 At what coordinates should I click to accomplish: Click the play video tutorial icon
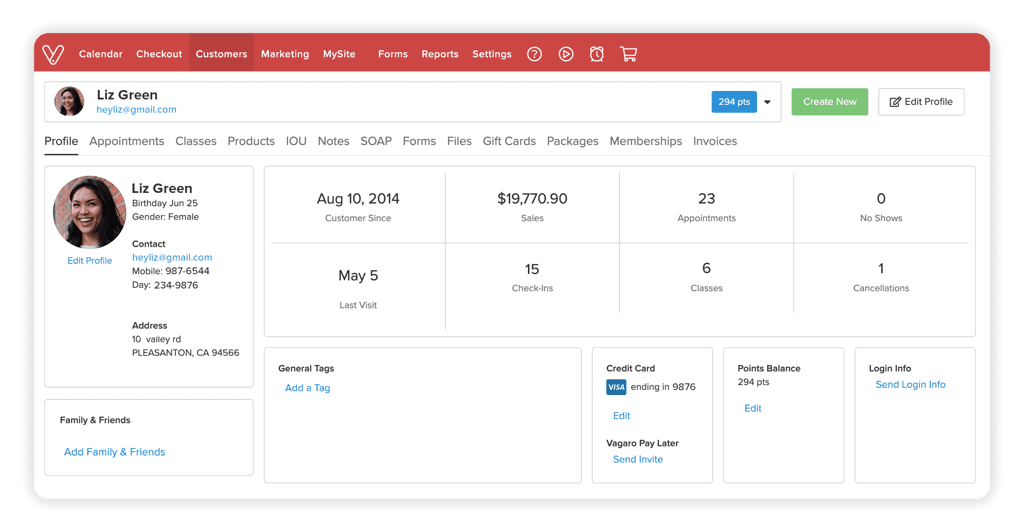(x=566, y=54)
